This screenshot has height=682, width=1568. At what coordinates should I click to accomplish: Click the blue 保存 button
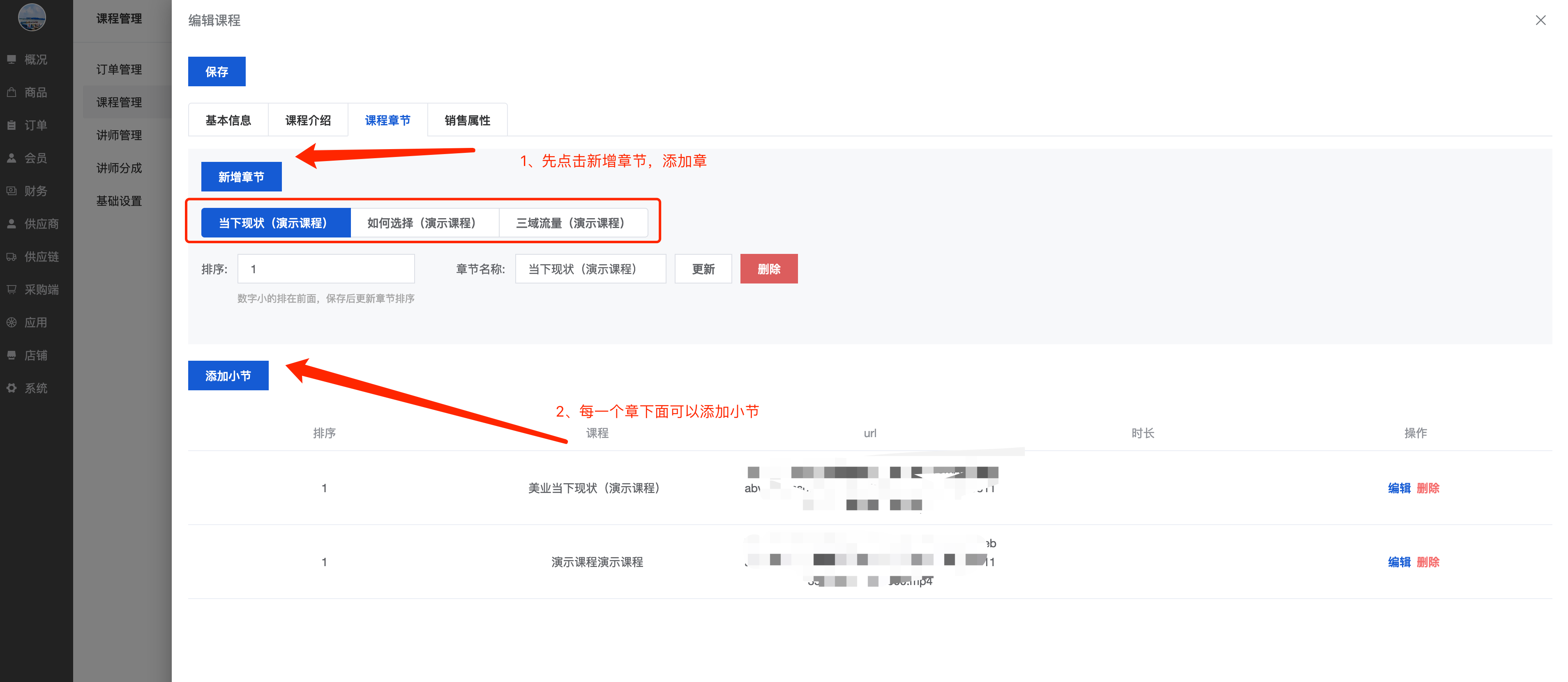pyautogui.click(x=217, y=72)
